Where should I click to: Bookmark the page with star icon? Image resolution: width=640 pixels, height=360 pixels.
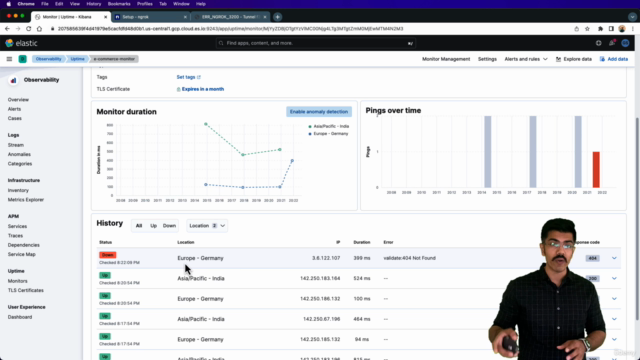[587, 29]
